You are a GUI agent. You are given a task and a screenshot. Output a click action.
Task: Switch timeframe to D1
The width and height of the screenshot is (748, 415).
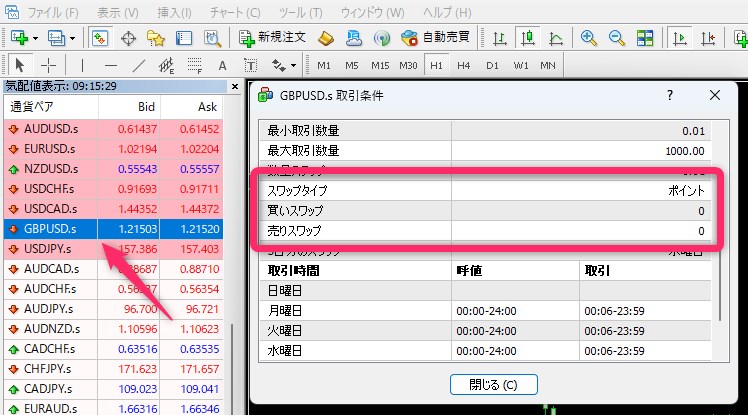coord(492,65)
